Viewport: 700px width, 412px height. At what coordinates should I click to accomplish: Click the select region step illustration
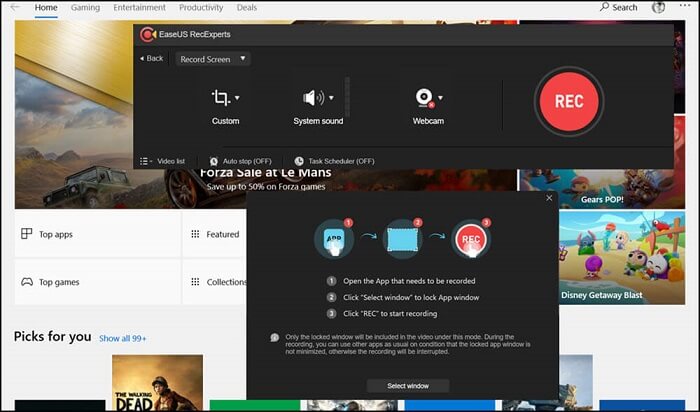click(x=403, y=239)
